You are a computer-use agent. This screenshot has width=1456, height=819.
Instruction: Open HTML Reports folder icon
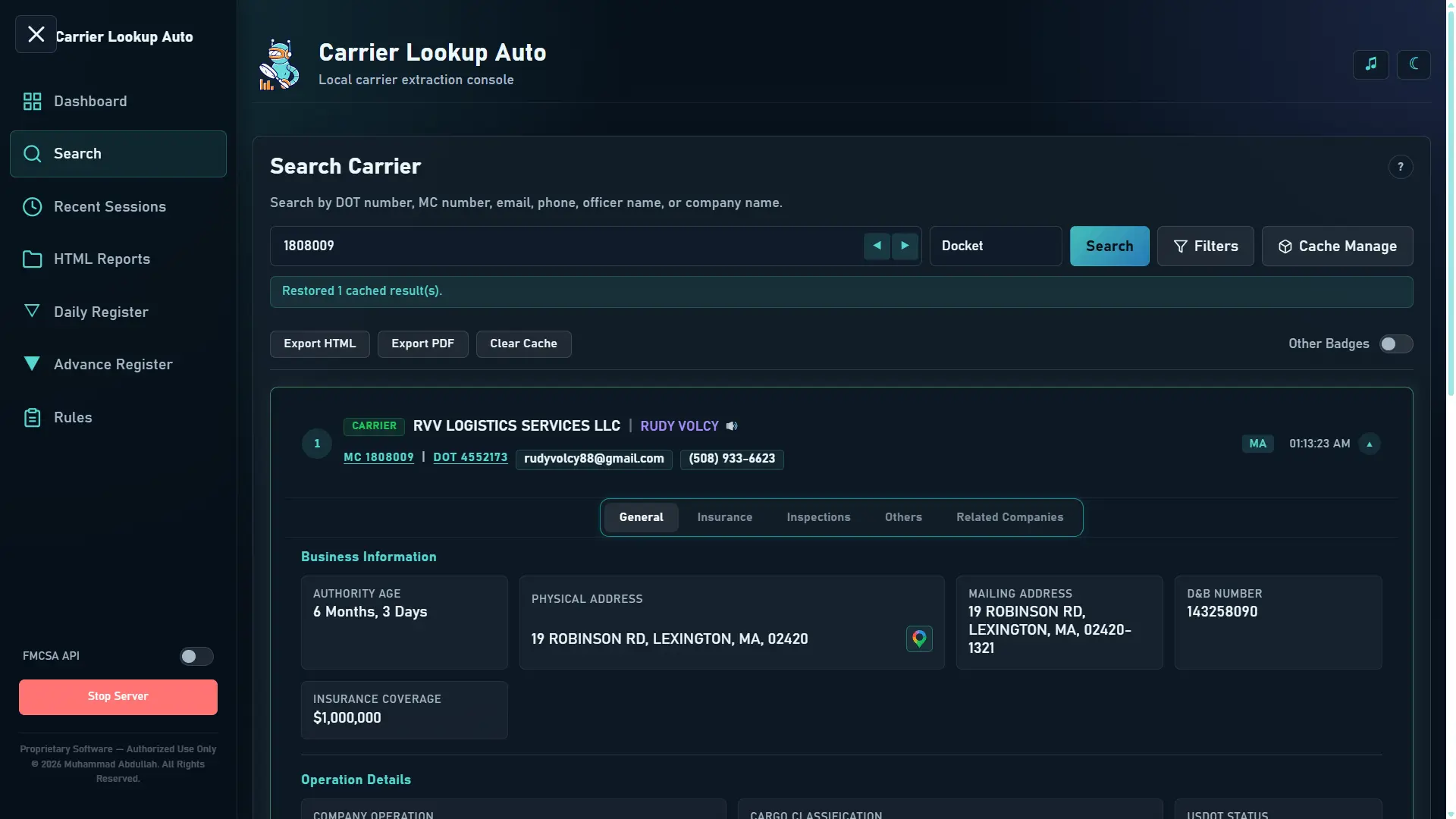pyautogui.click(x=32, y=259)
